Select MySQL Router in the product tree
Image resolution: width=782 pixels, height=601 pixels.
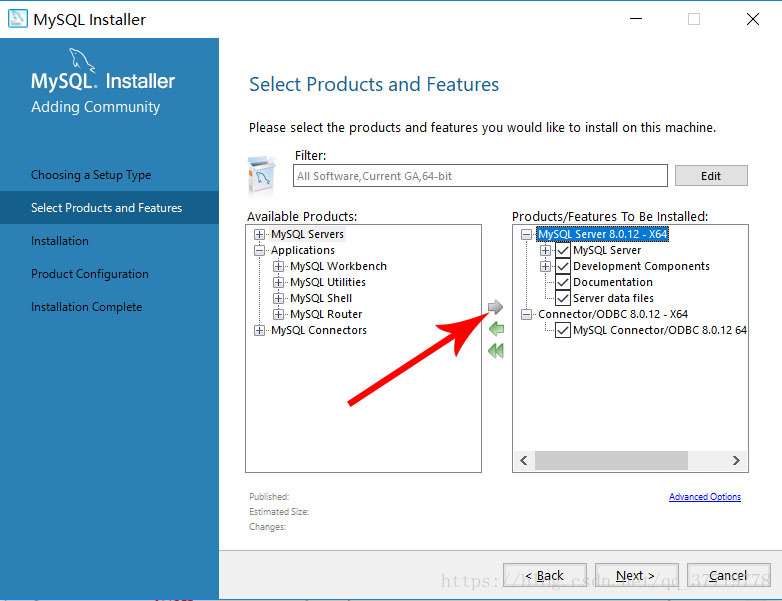326,314
